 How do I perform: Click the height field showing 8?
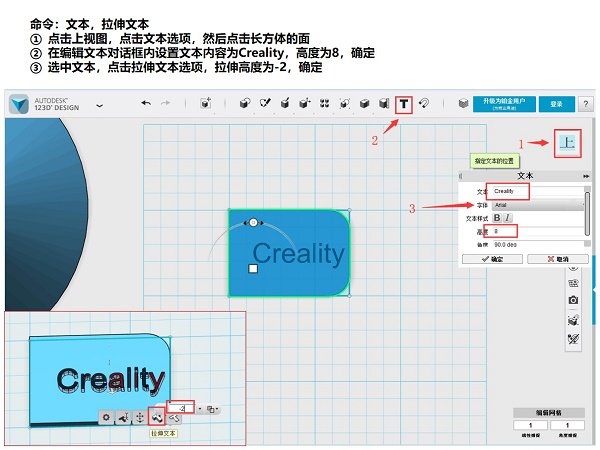537,232
